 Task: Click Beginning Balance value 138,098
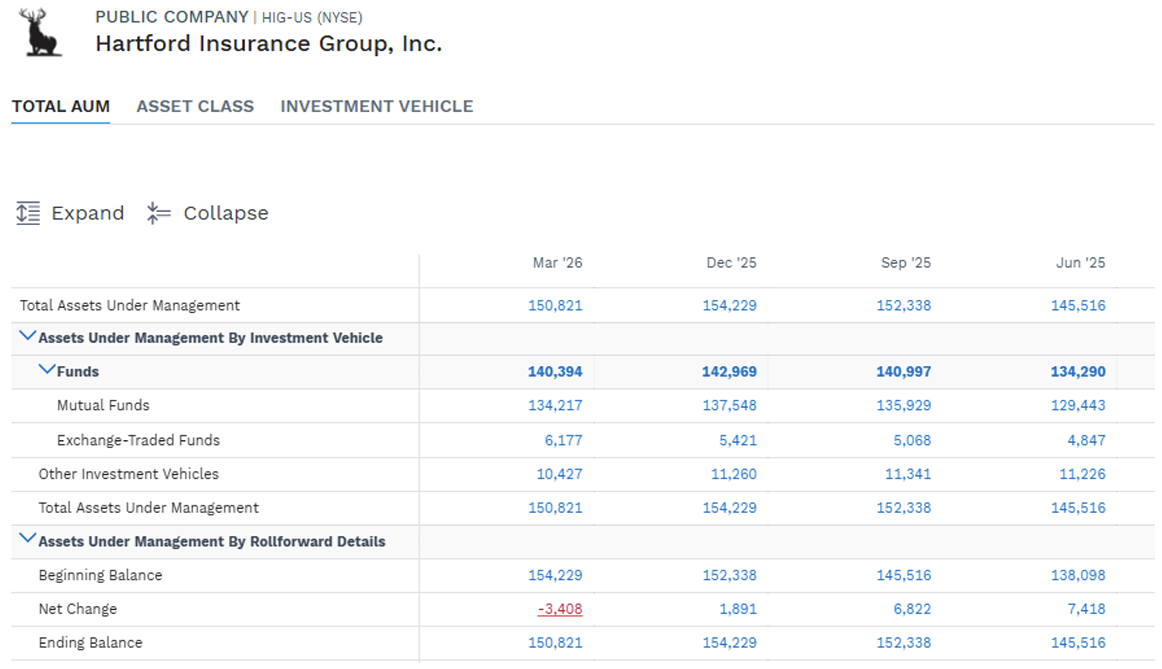tap(1078, 576)
